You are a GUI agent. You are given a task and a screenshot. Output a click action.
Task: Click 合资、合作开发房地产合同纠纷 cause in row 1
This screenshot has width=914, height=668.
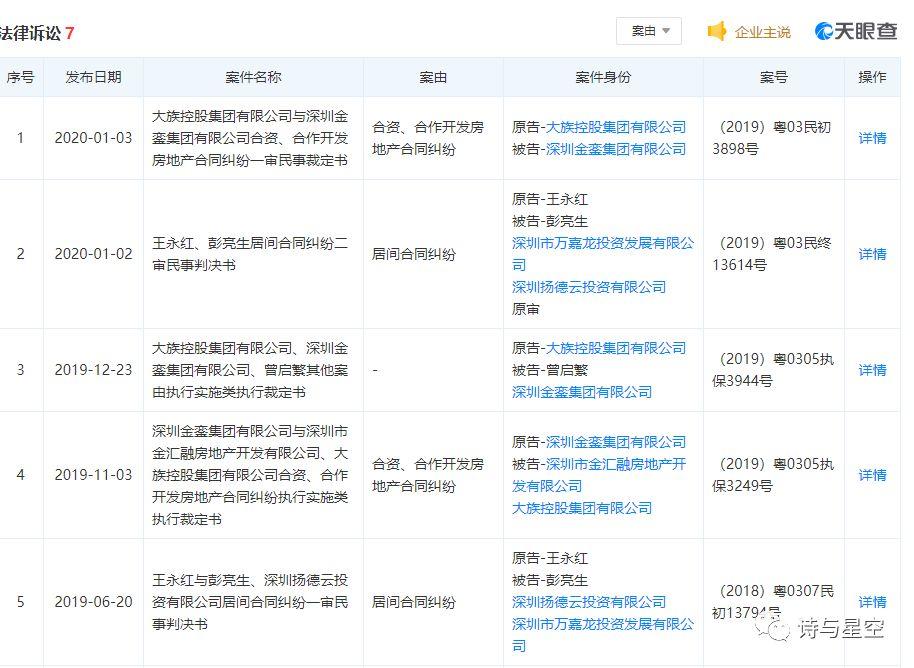coord(428,138)
